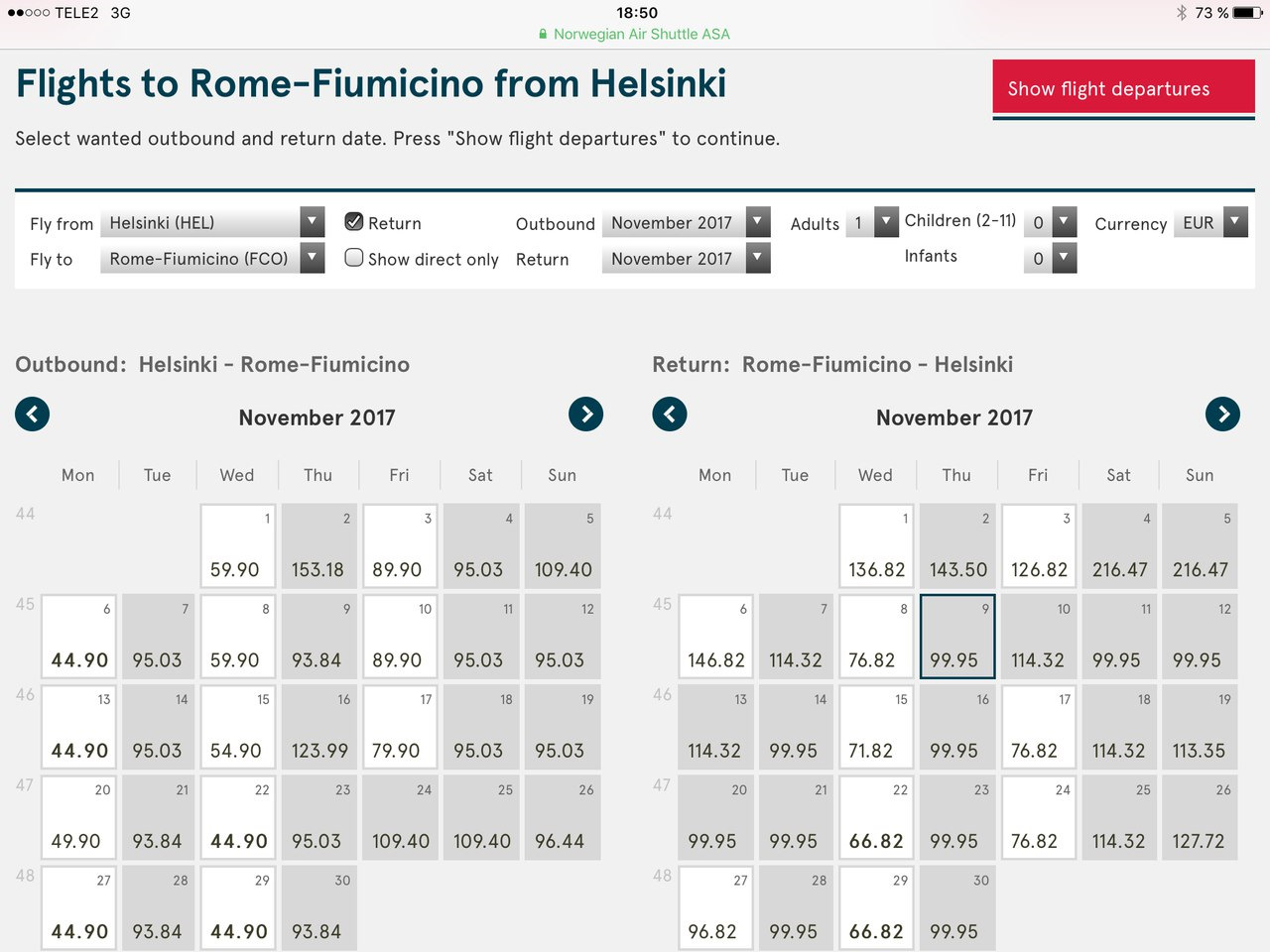Screen dimensions: 1270x952
Task: Tap the secure lock icon by Norwegian Air Shuttle
Action: 543,34
